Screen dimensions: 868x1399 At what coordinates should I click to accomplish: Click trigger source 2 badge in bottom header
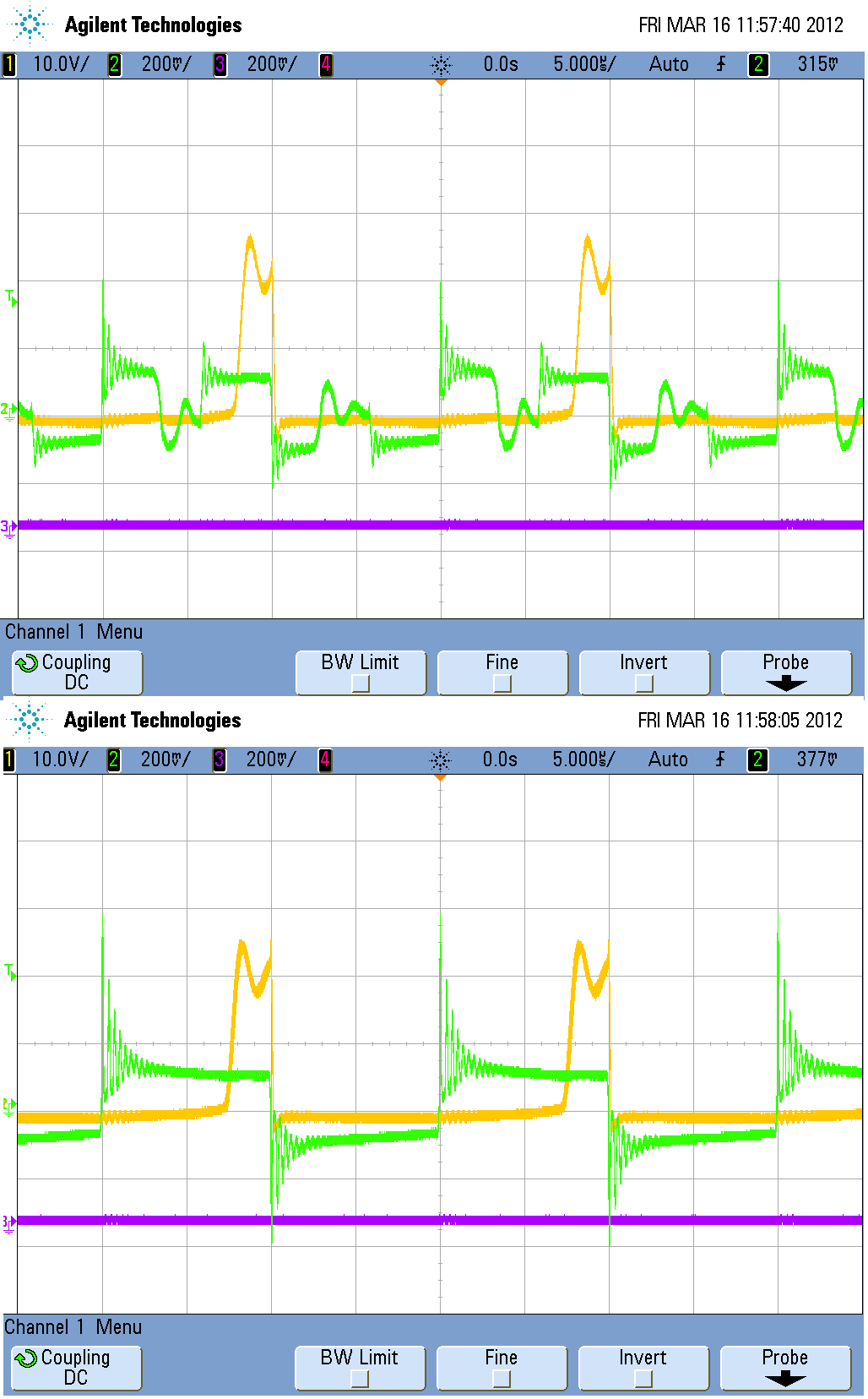click(758, 759)
